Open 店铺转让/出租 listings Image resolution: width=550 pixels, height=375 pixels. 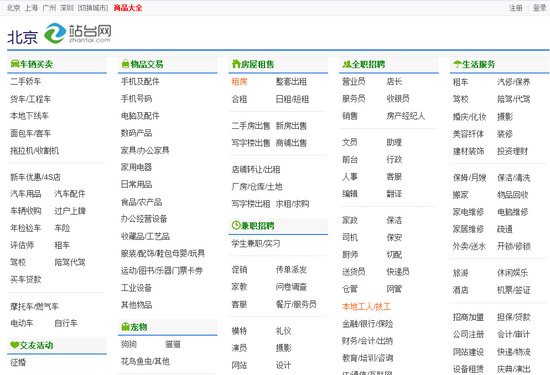point(256,170)
